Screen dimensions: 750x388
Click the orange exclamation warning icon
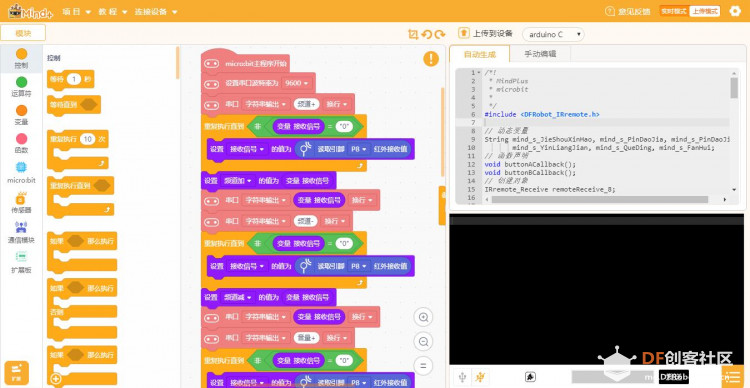pyautogui.click(x=431, y=59)
